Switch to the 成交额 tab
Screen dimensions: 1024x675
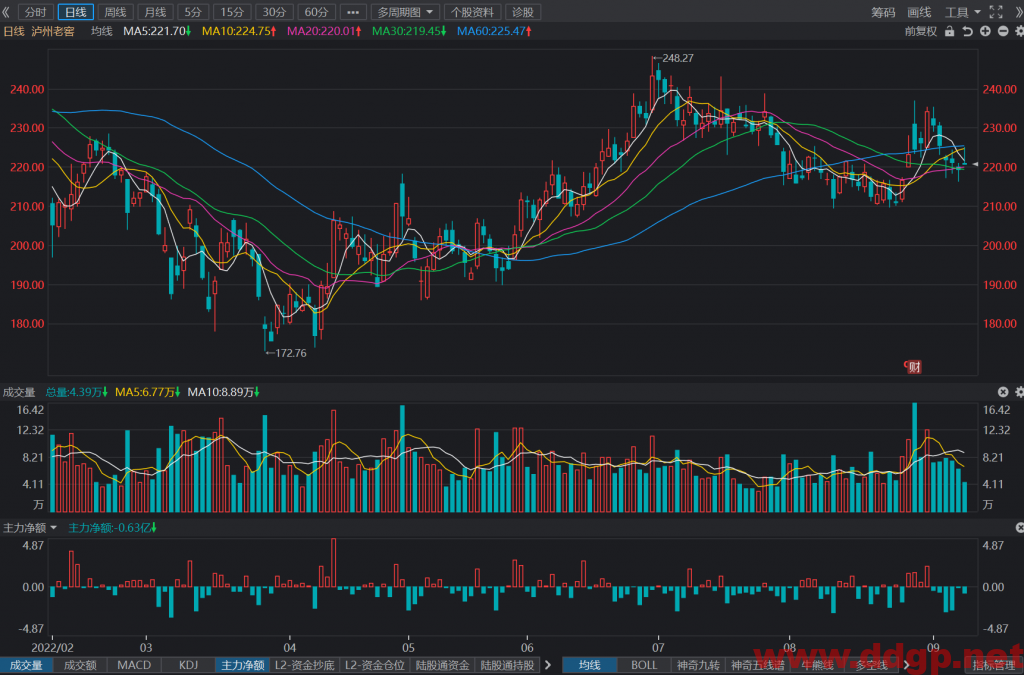pyautogui.click(x=80, y=665)
